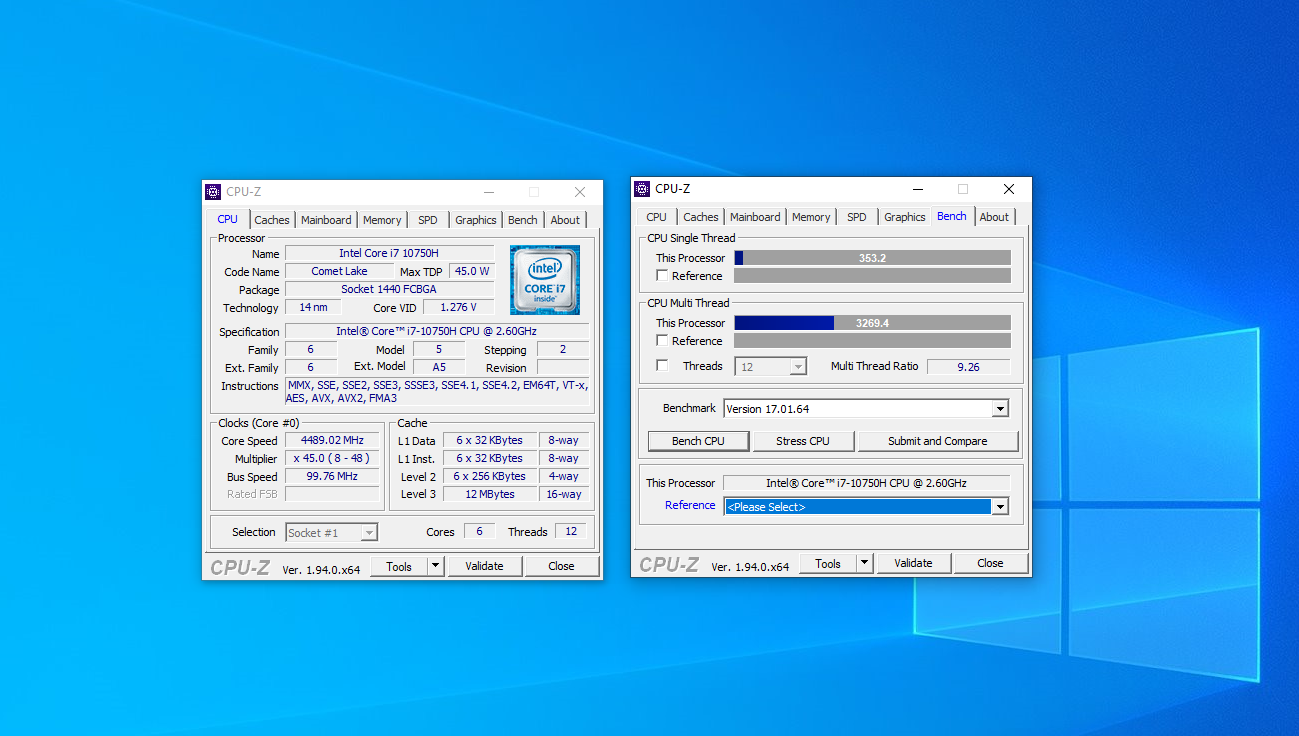Click This Processor field in the bench window

(867, 483)
